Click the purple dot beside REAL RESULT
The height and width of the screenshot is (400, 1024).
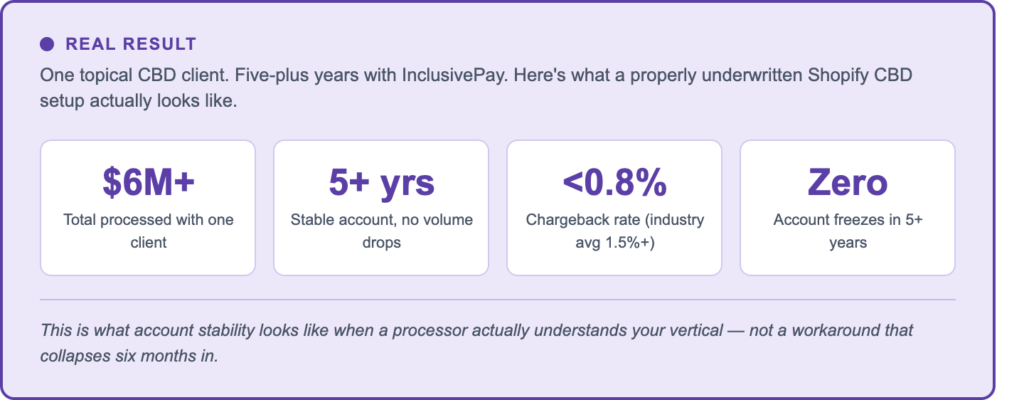pos(47,44)
